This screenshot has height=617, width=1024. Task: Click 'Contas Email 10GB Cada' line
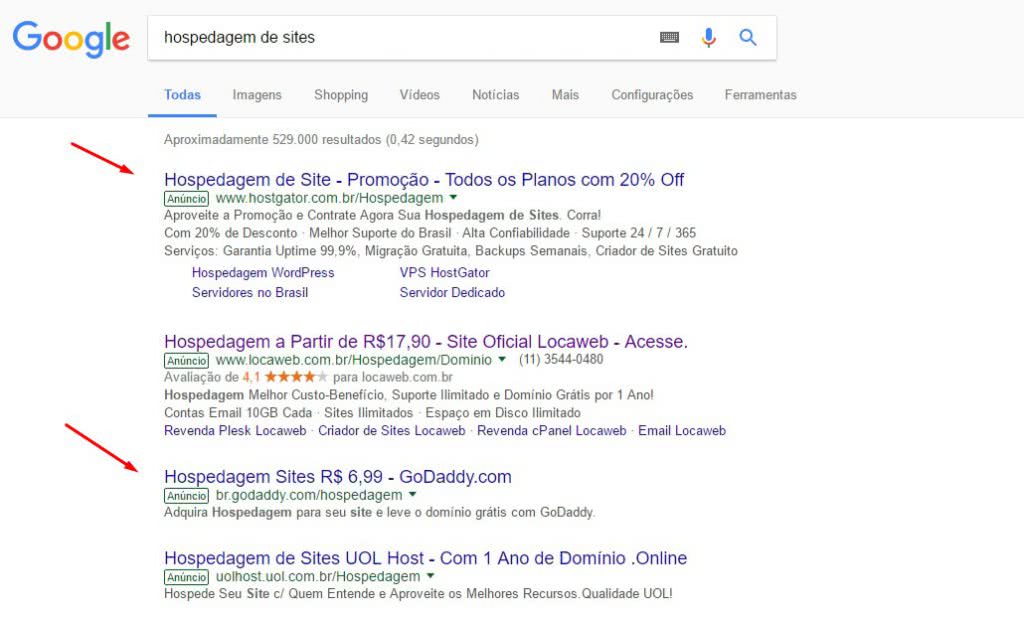point(372,413)
